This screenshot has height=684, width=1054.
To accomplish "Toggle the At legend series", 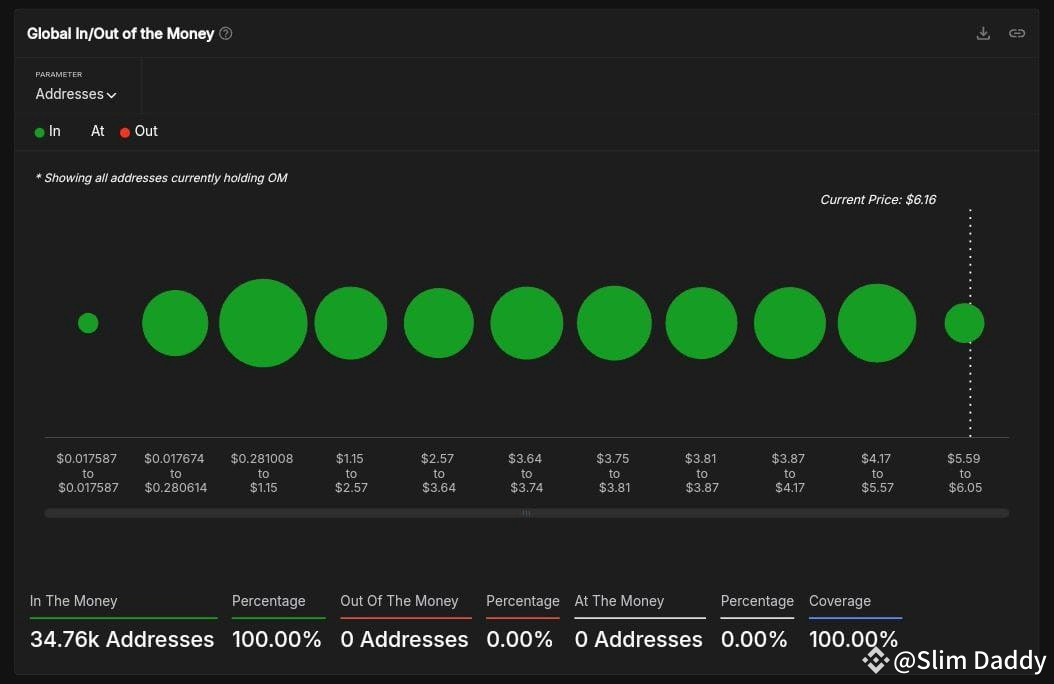I will click(x=97, y=132).
